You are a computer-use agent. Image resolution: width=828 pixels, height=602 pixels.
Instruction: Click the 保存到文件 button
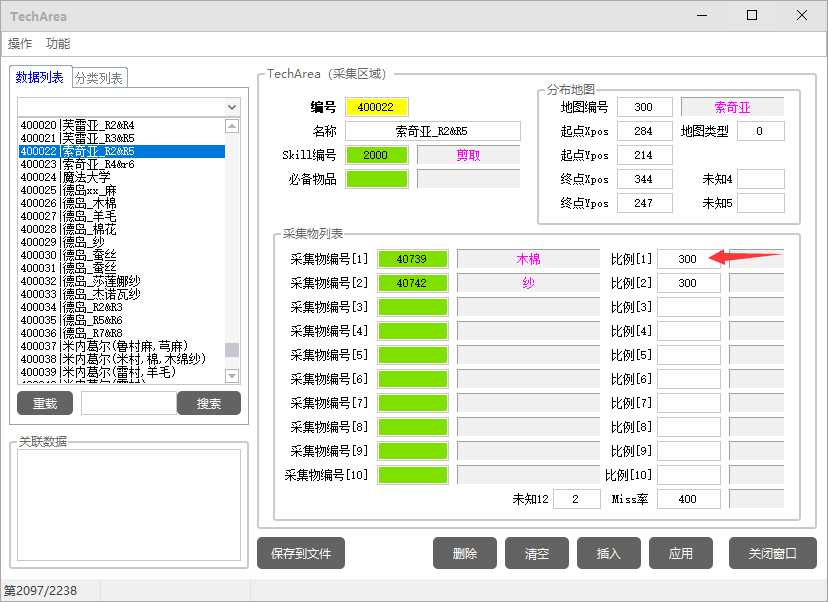[x=301, y=553]
